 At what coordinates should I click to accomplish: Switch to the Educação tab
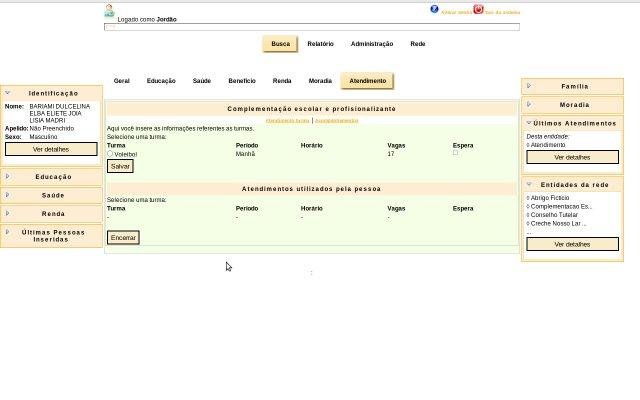pyautogui.click(x=161, y=81)
